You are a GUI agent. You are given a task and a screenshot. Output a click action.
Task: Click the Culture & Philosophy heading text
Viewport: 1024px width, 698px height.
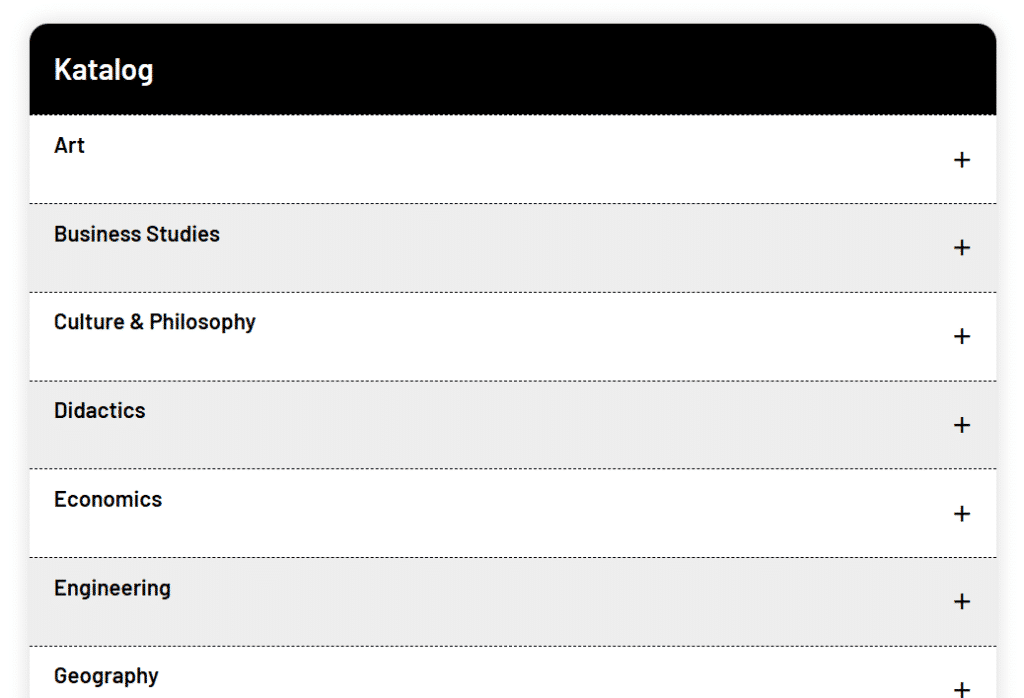(x=155, y=322)
